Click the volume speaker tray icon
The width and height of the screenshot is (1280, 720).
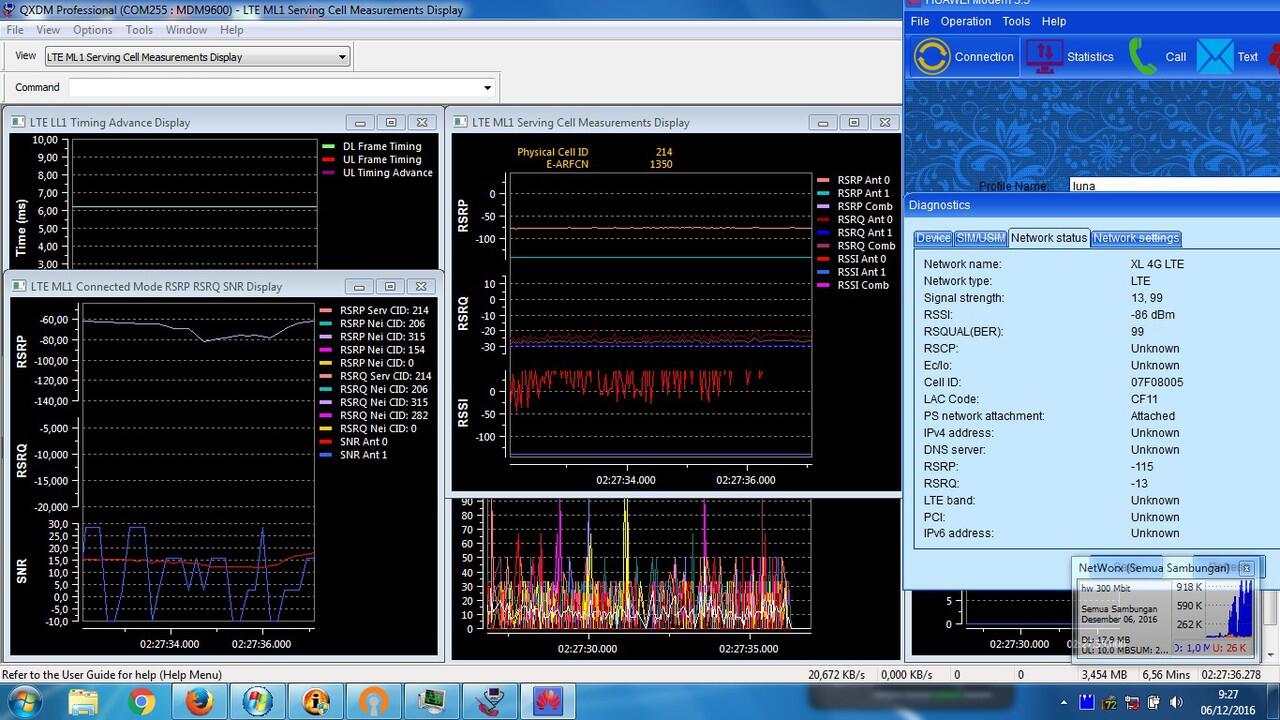click(1176, 702)
